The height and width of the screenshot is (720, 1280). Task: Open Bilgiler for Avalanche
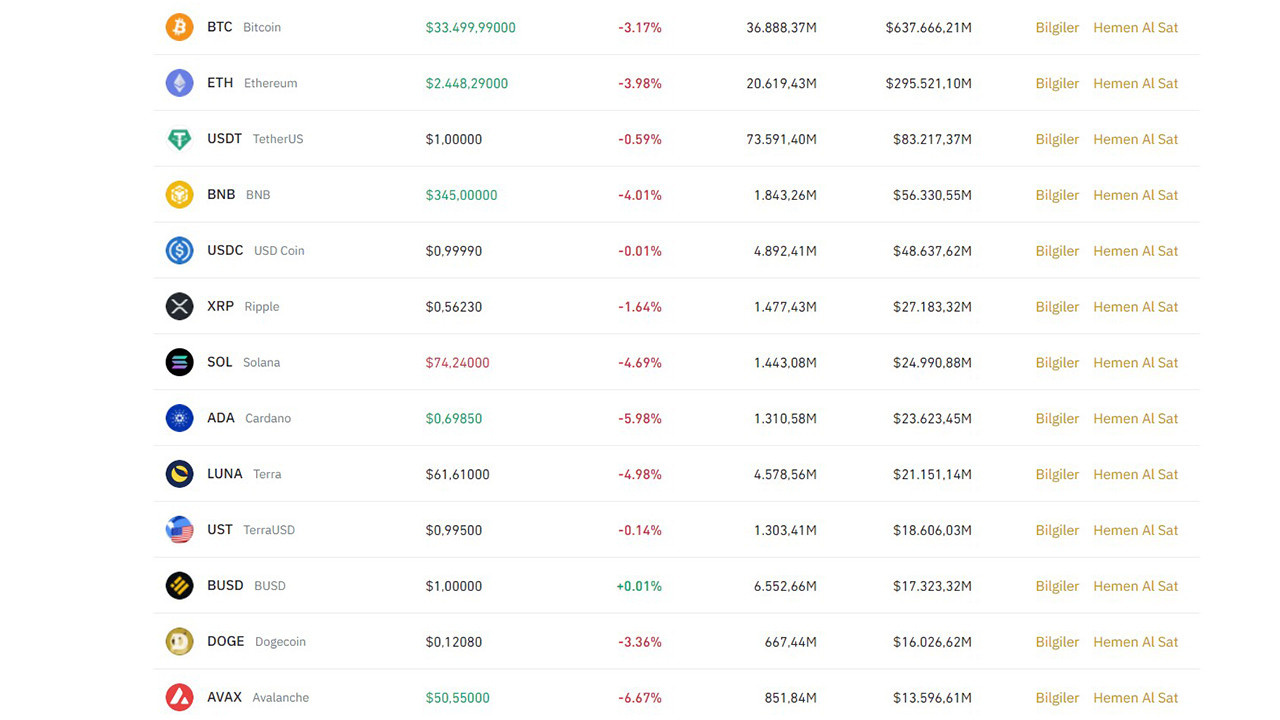pyautogui.click(x=1057, y=698)
